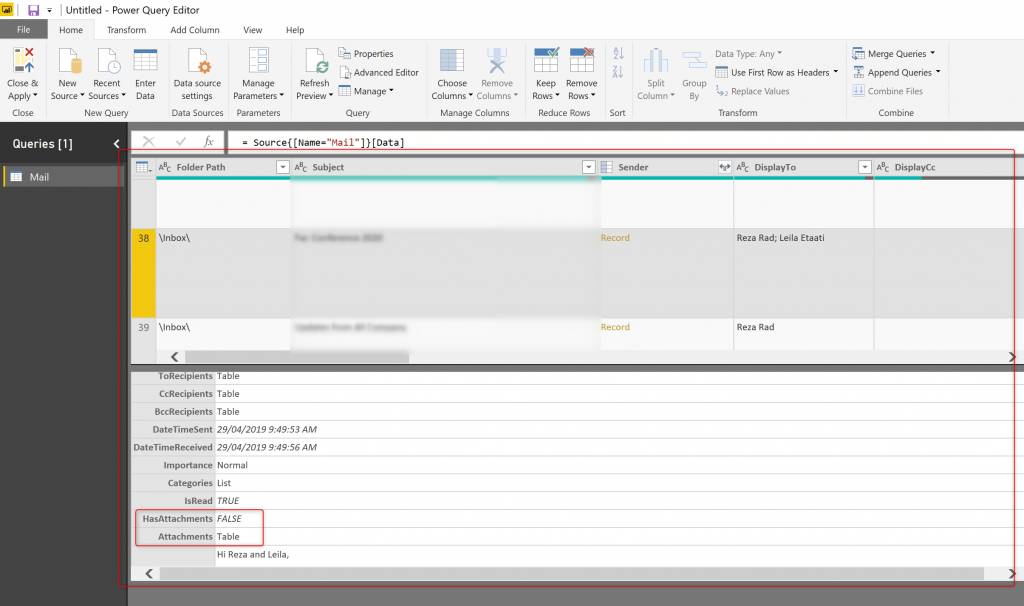1024x606 pixels.
Task: Click the Record link in row 38
Action: [615, 238]
